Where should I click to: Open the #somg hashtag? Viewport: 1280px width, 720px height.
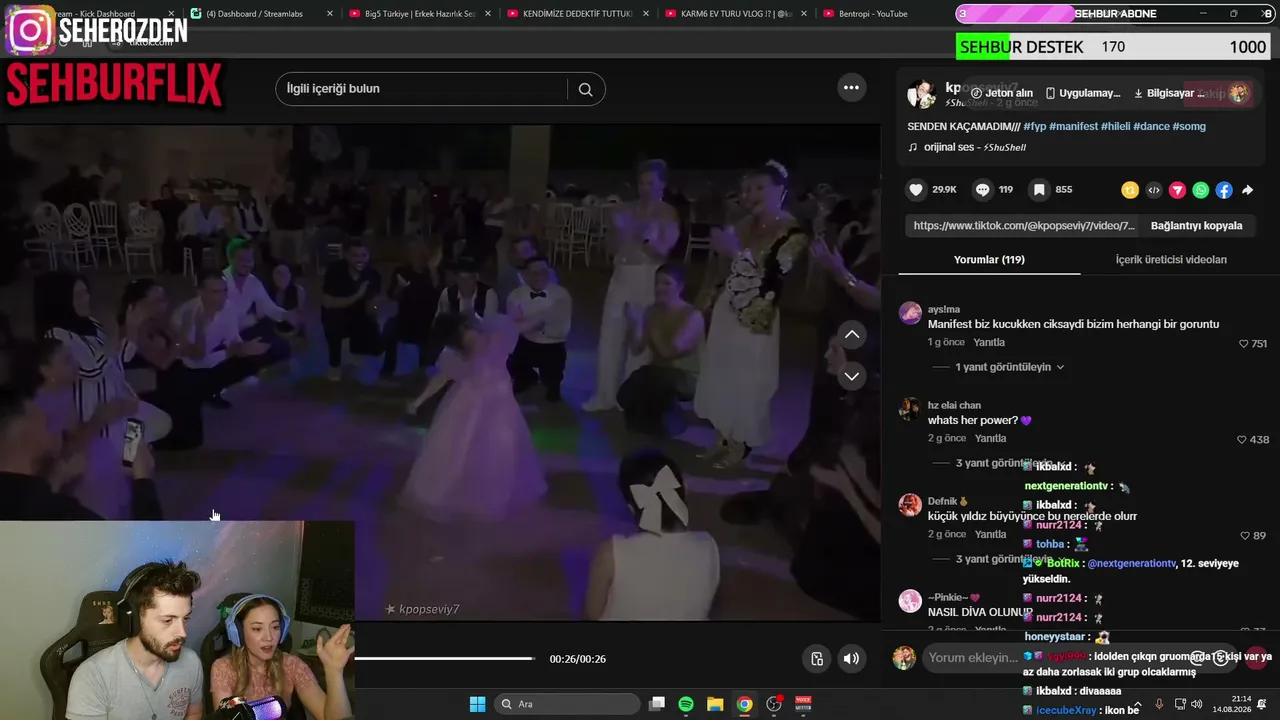coord(1189,127)
